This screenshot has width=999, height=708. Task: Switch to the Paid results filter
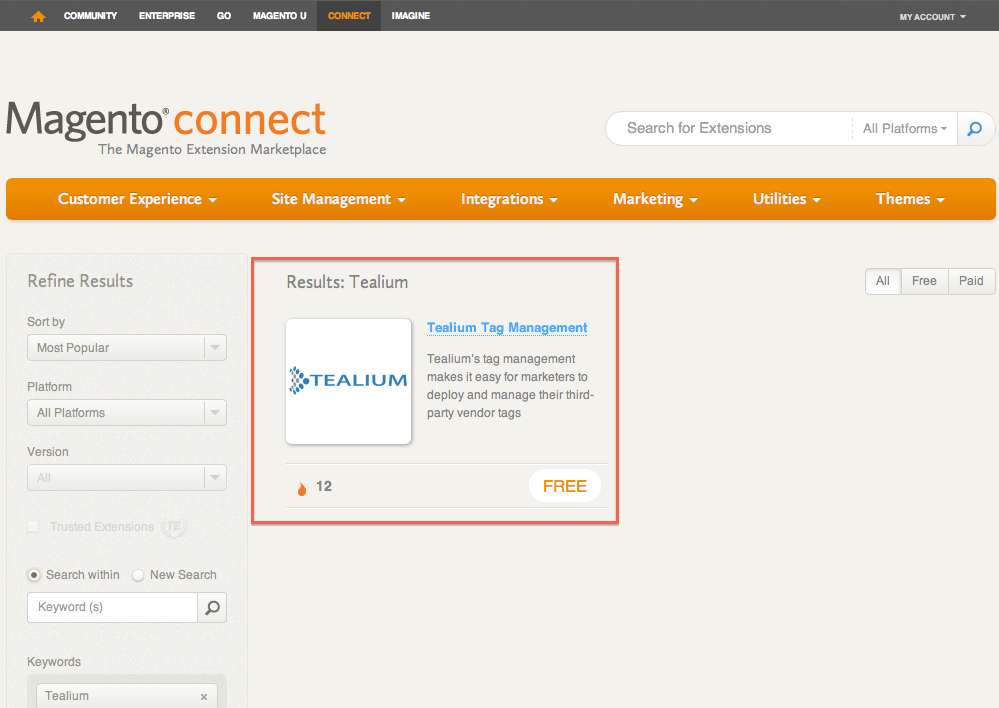coord(970,281)
